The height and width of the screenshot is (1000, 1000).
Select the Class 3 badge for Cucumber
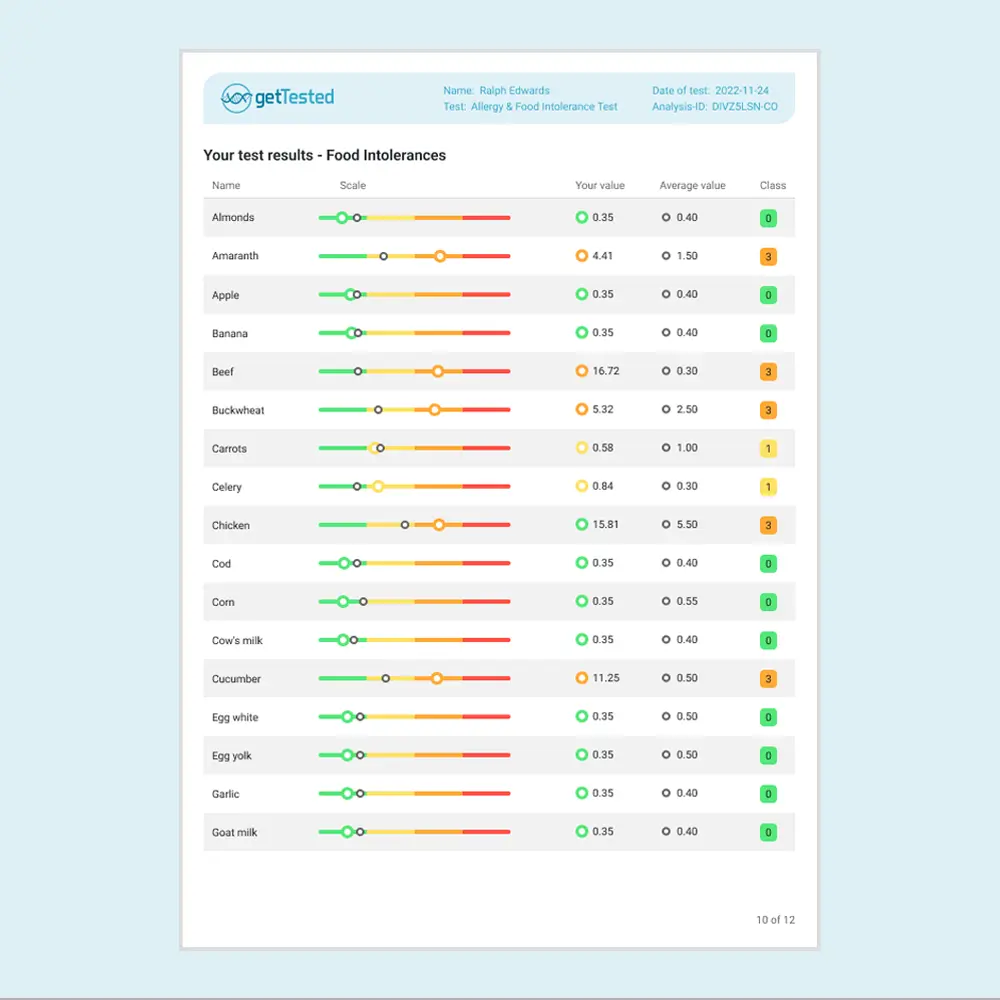click(768, 679)
